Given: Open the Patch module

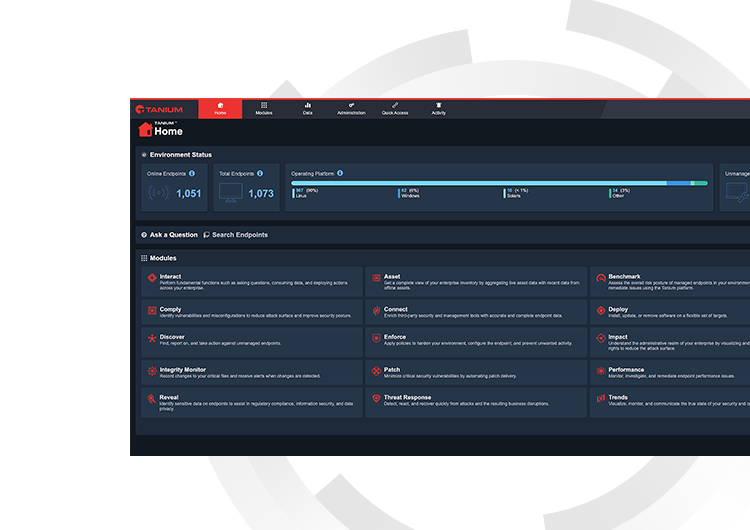Looking at the screenshot, I should coord(476,373).
